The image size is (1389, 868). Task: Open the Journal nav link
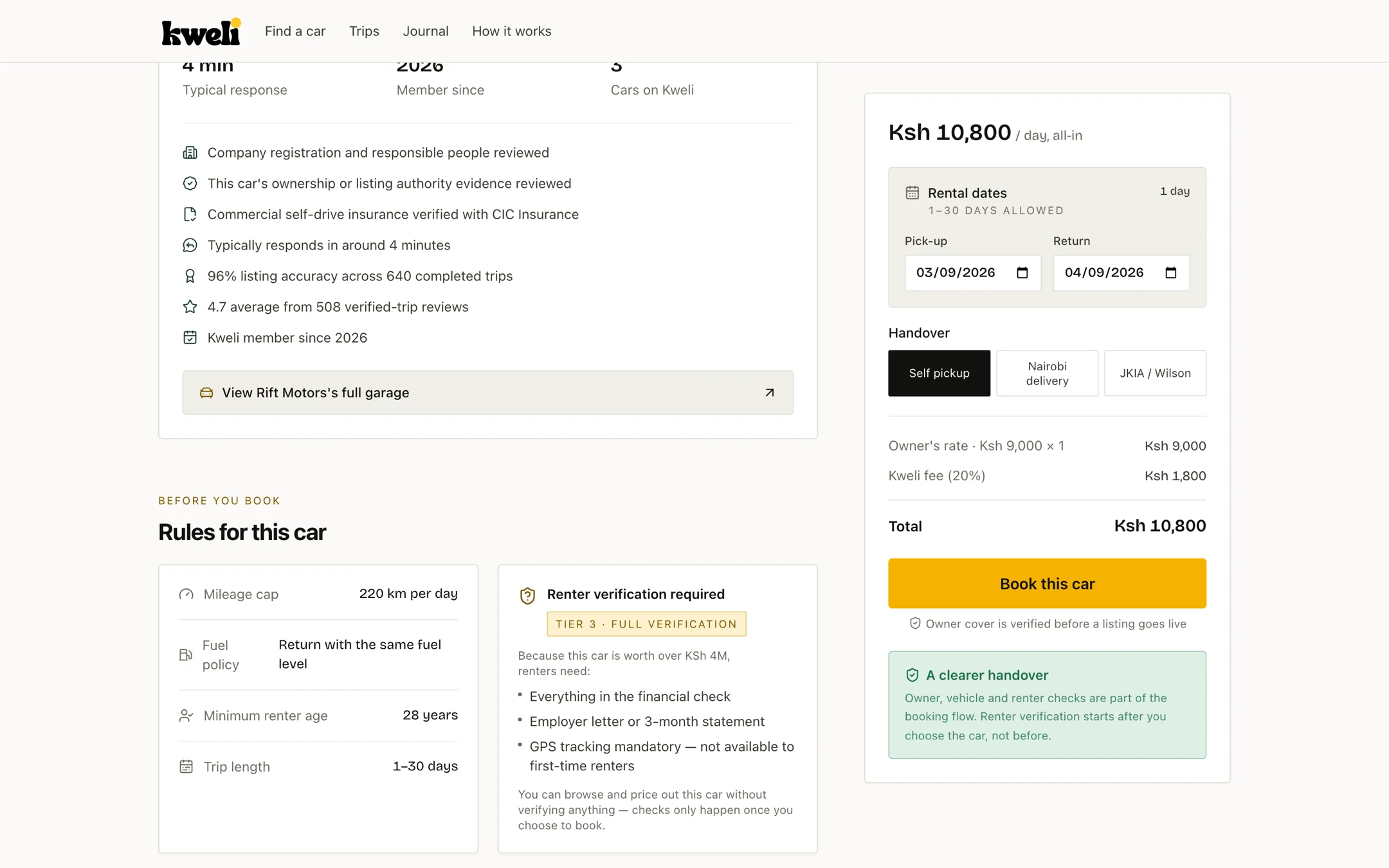426,31
